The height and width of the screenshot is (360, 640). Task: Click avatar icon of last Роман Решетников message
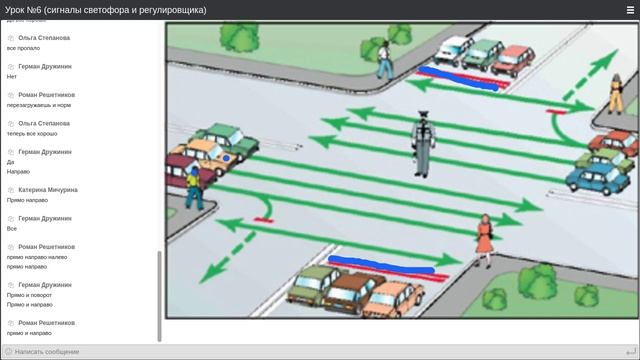(11, 323)
